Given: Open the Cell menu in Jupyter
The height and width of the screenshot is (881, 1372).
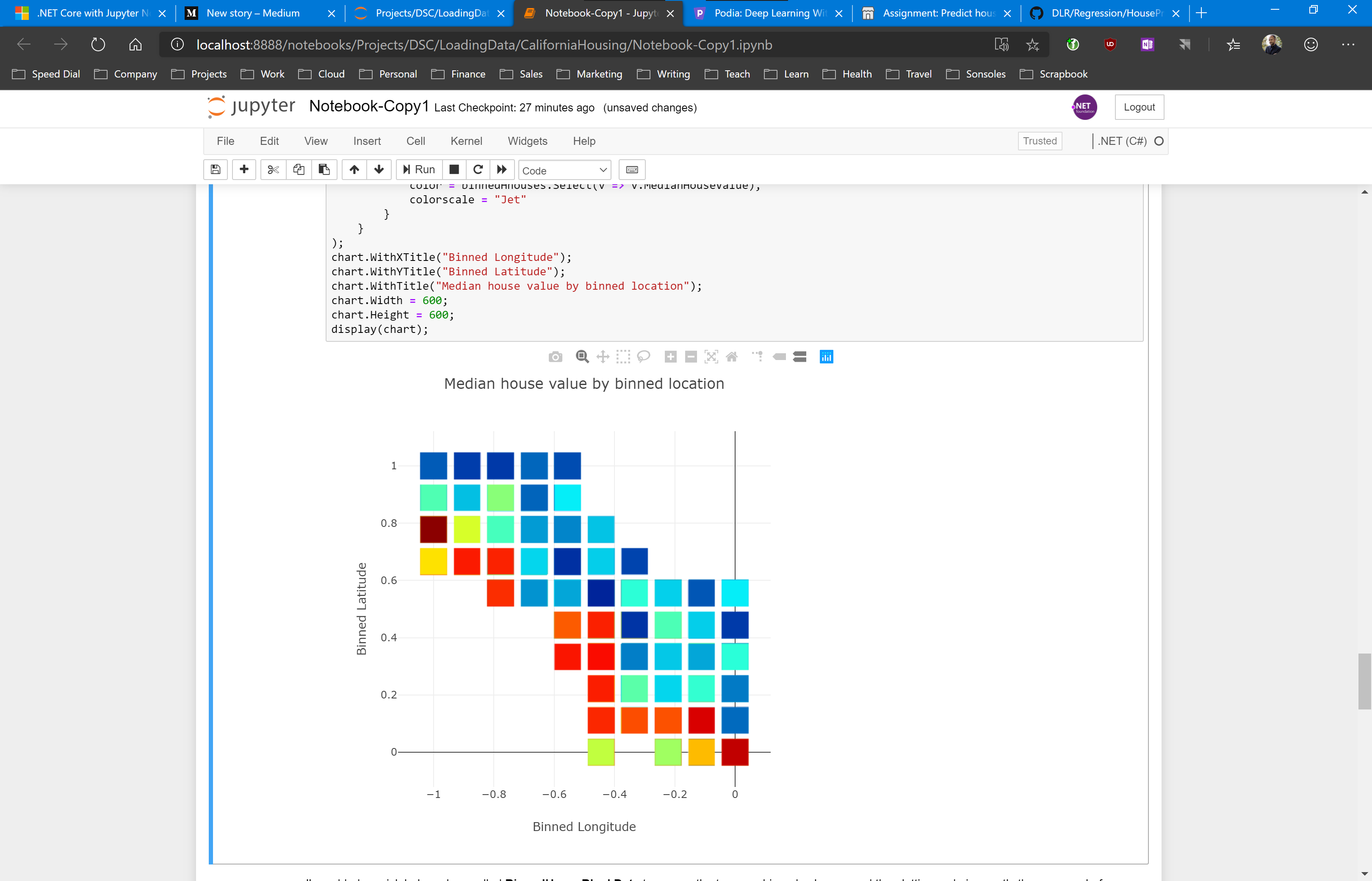Looking at the screenshot, I should [x=415, y=141].
